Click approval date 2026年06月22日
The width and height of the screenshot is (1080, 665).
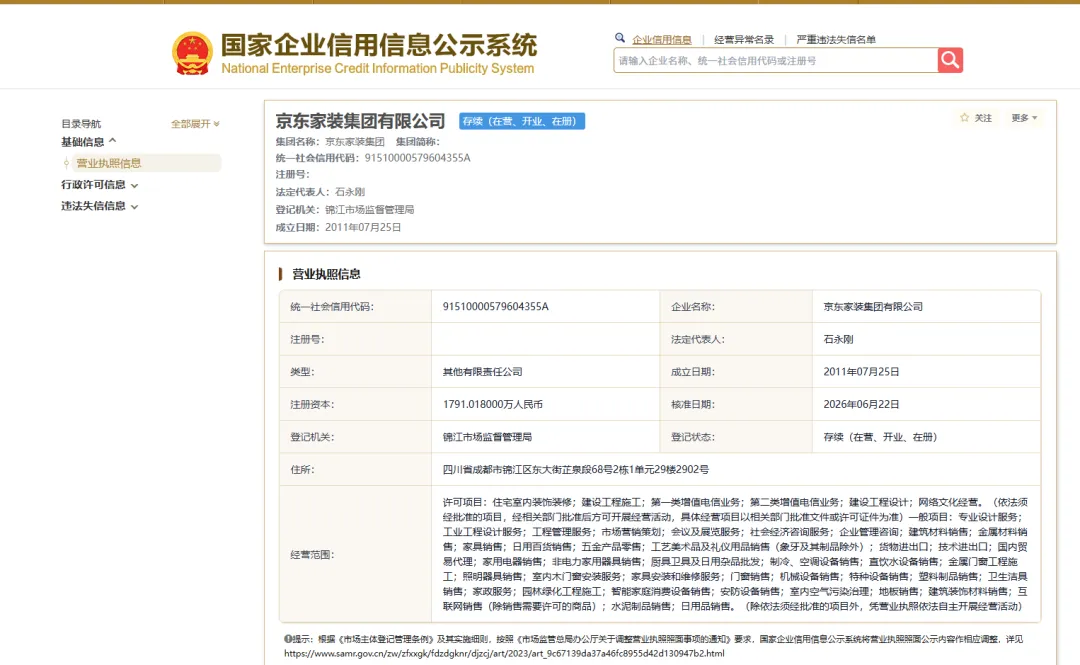coord(862,405)
